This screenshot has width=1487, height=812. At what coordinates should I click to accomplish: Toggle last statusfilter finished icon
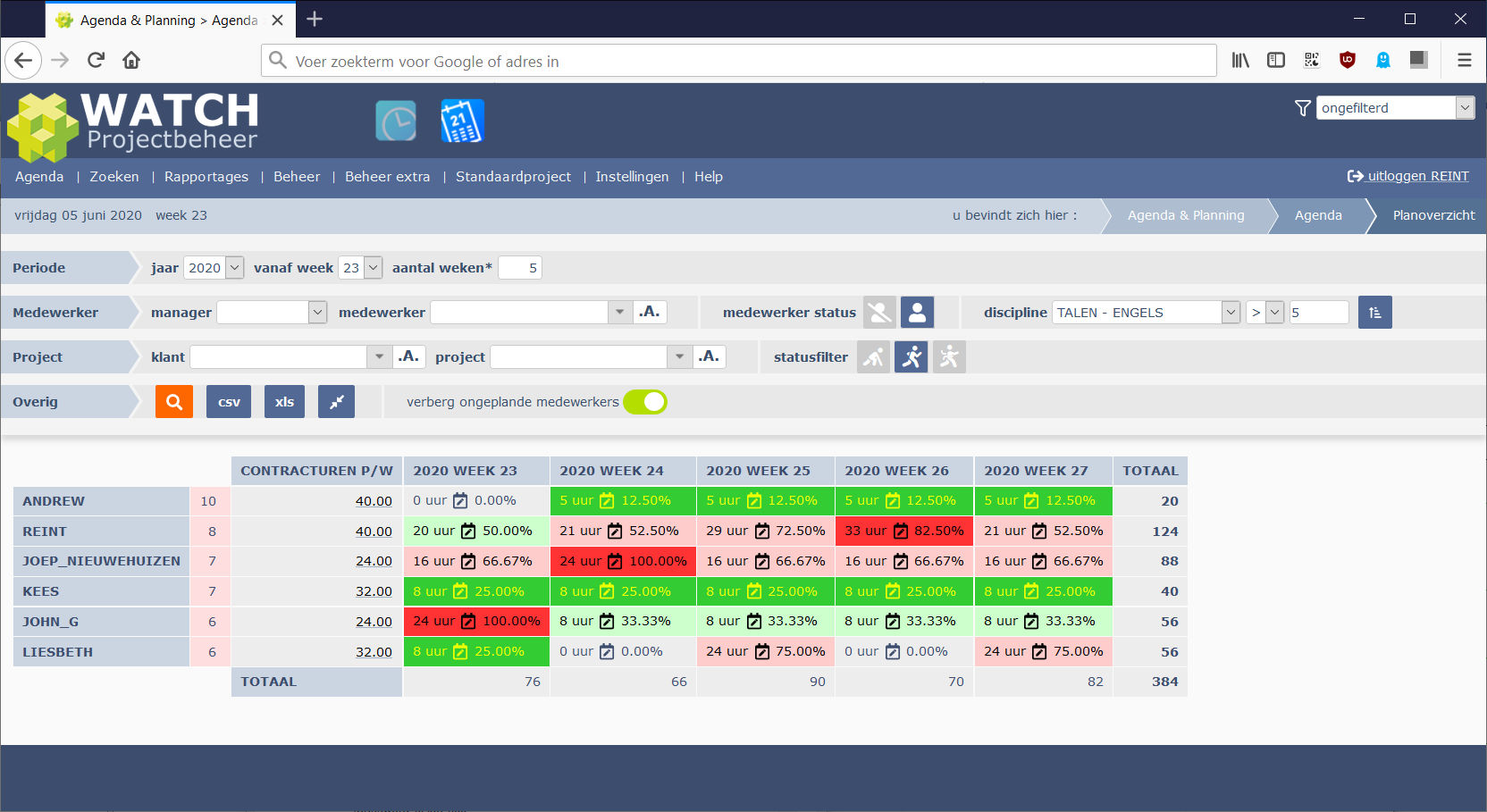tap(949, 357)
